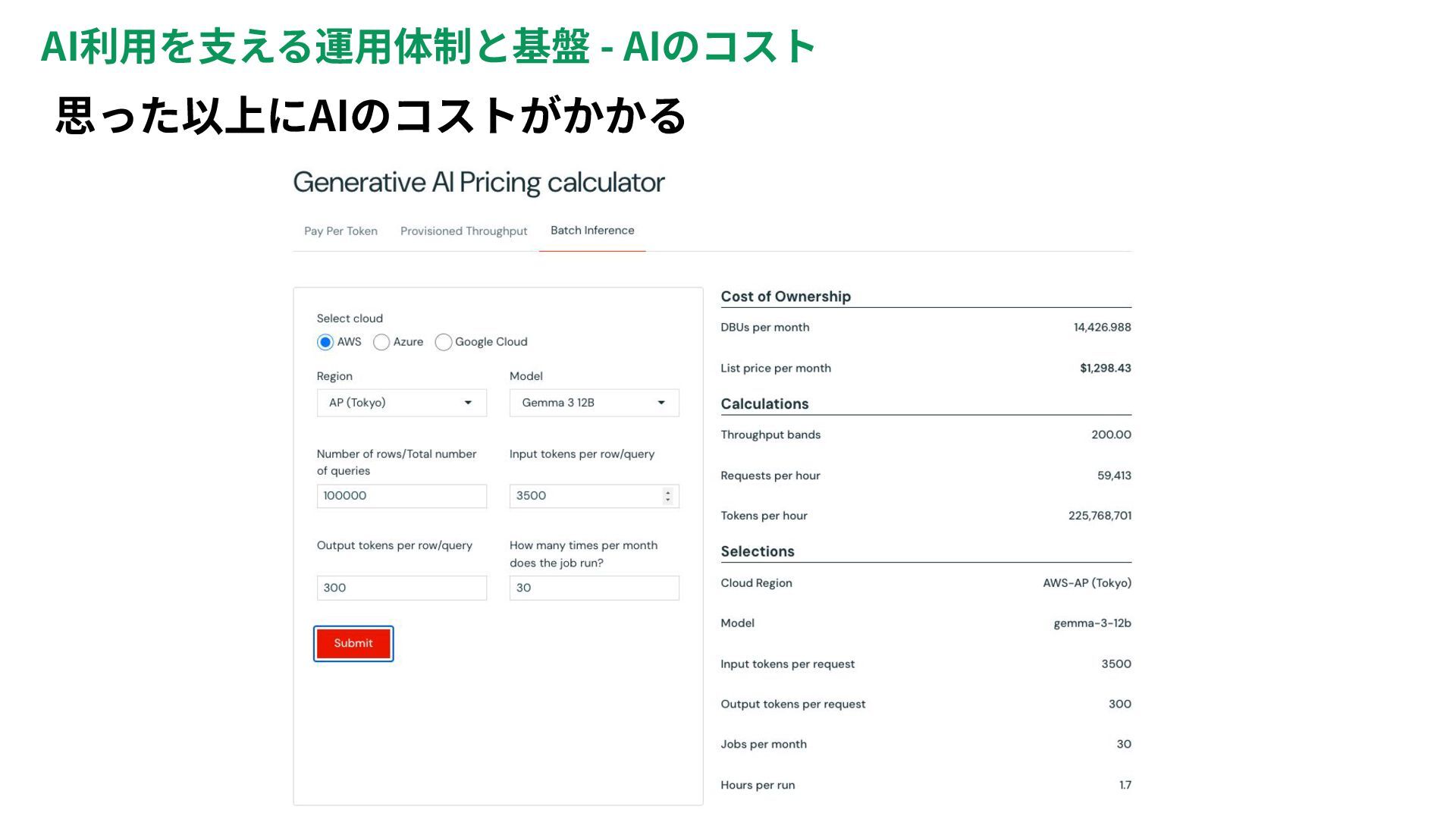This screenshot has width=1456, height=819.
Task: Click the Cost of Ownership heading
Action: [786, 297]
